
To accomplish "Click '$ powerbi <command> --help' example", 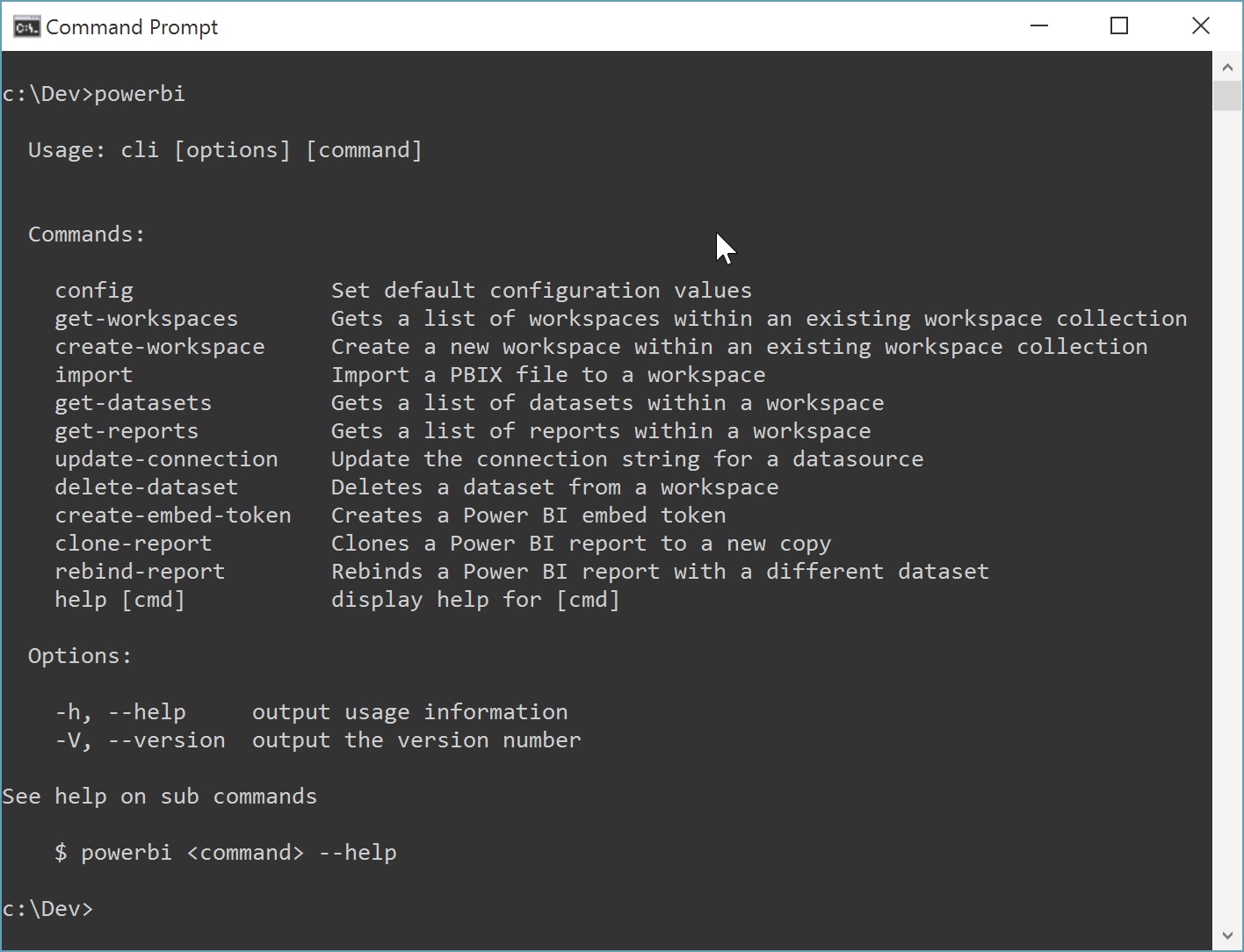I will (x=226, y=853).
